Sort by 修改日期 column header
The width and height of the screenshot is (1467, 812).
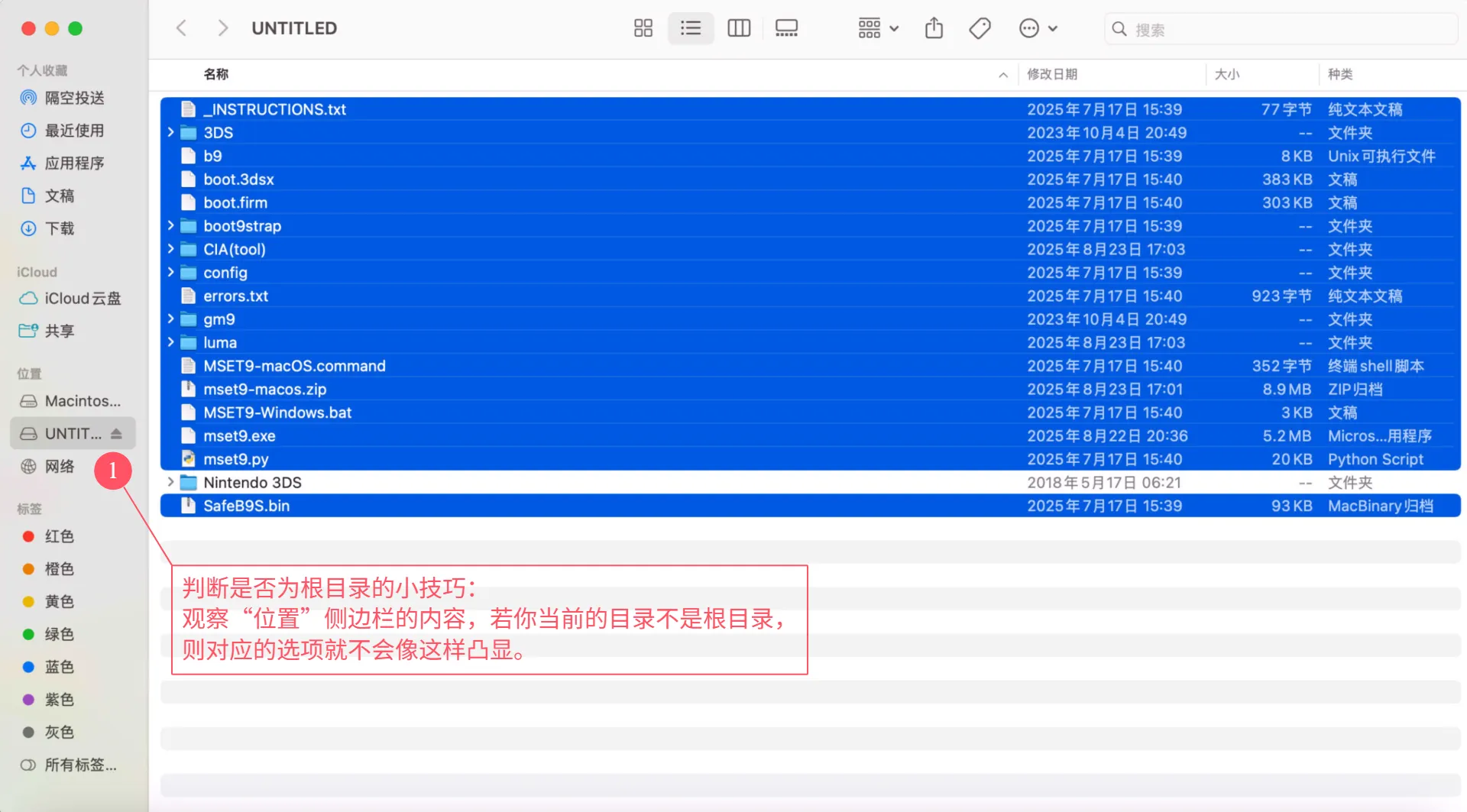(1051, 74)
